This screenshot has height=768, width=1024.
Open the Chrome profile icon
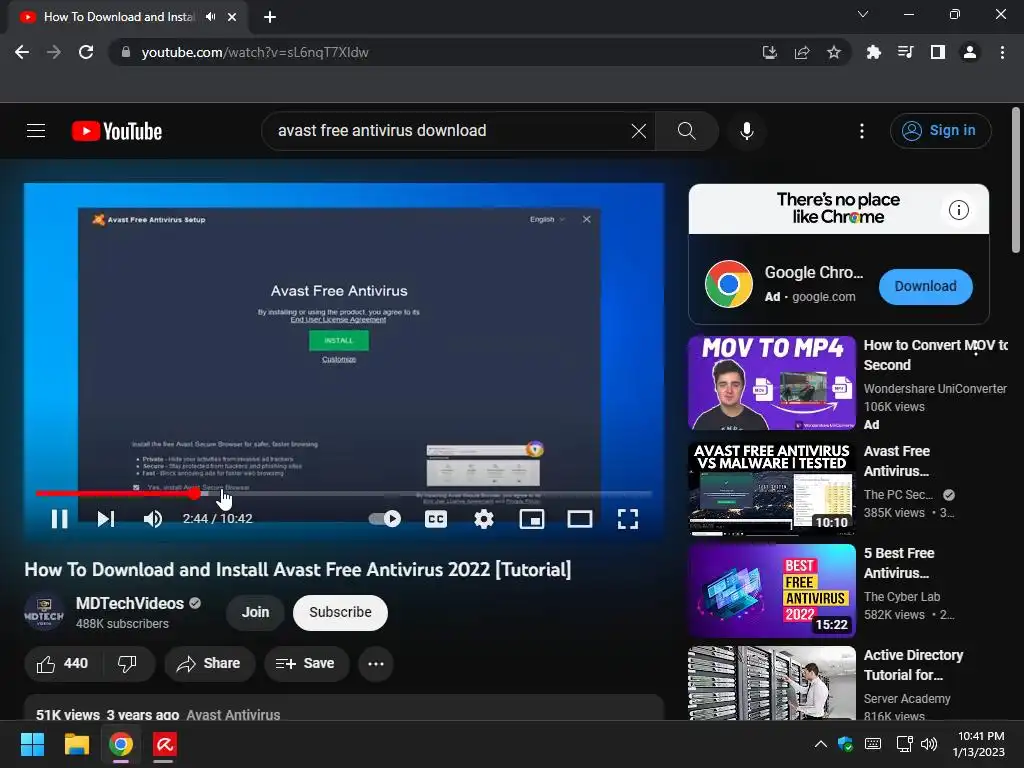point(970,52)
